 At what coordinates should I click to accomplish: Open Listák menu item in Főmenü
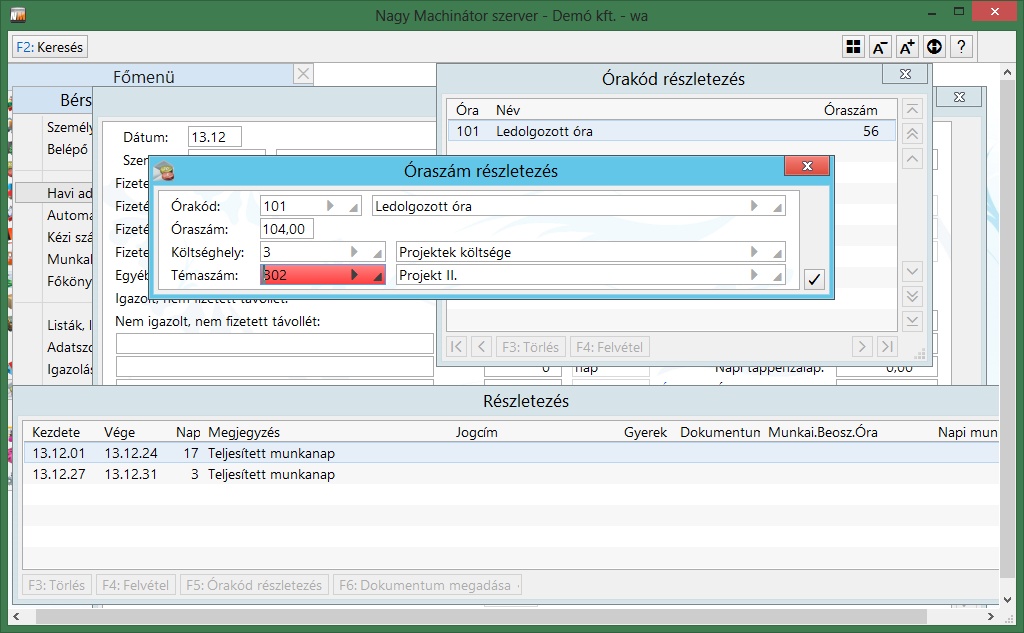tap(69, 325)
